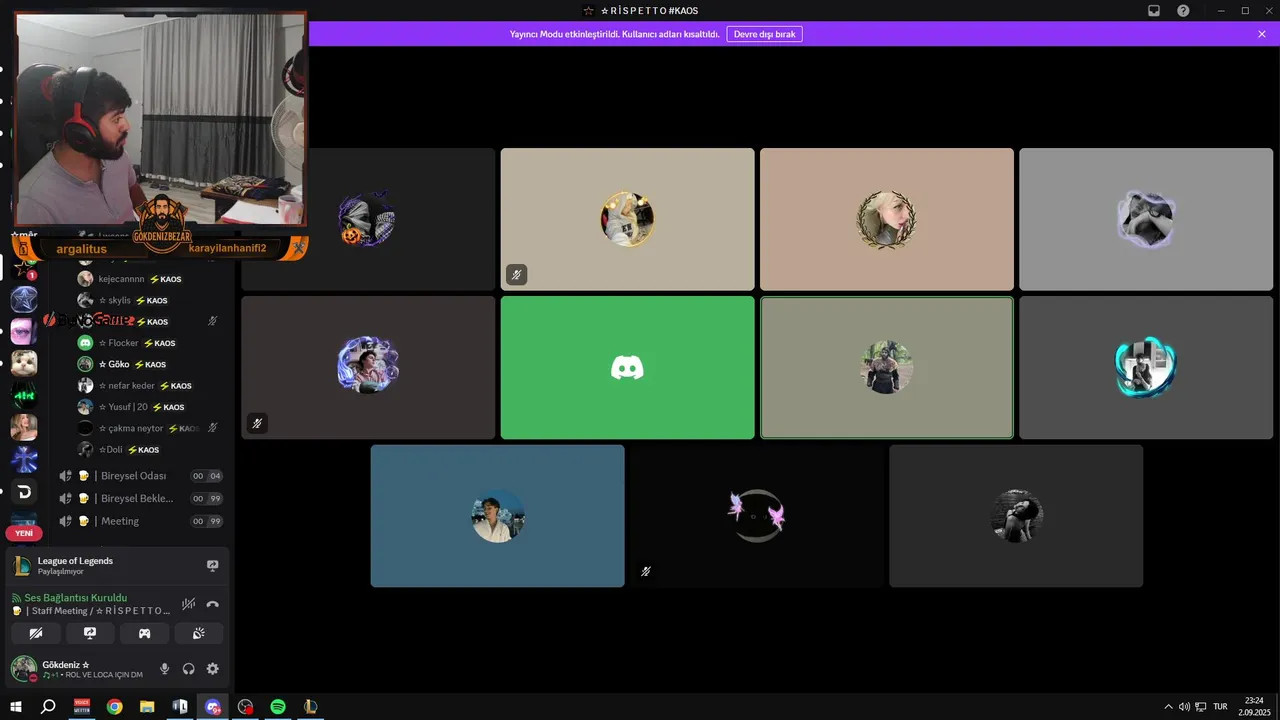Open the blue cross-shaped server icon
The height and width of the screenshot is (720, 1280).
(x=24, y=459)
